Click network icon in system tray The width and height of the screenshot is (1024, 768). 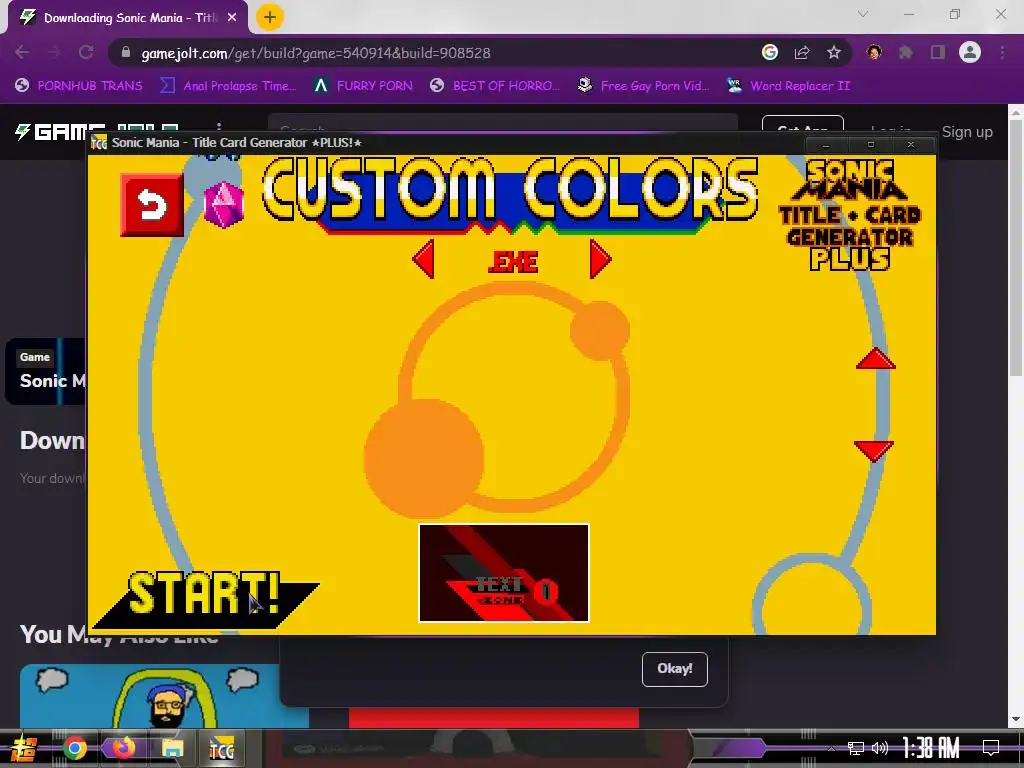[x=856, y=748]
